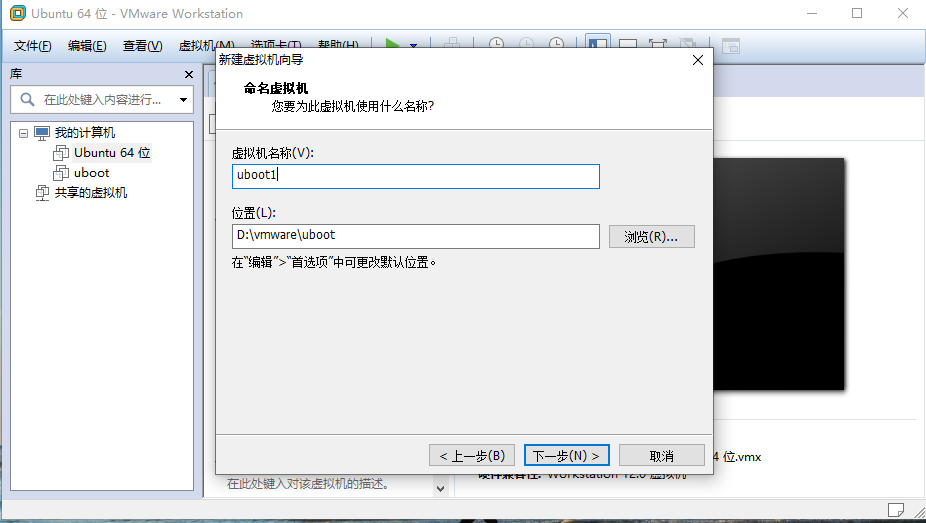Screen dimensions: 926x523
Task: Click the greyed-out crossed view icon in toolbar
Action: (687, 44)
